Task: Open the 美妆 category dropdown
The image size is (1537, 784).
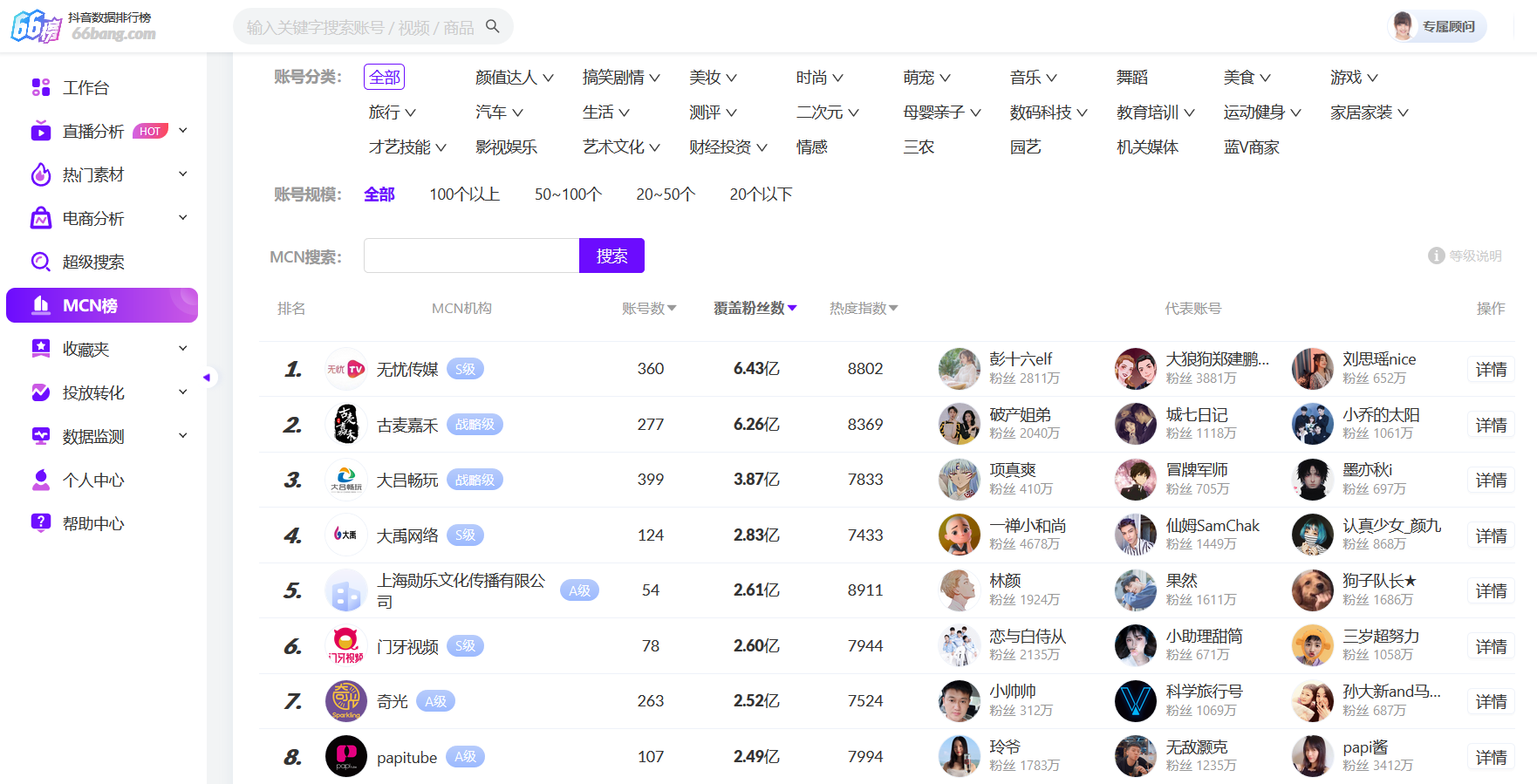Action: pyautogui.click(x=713, y=78)
